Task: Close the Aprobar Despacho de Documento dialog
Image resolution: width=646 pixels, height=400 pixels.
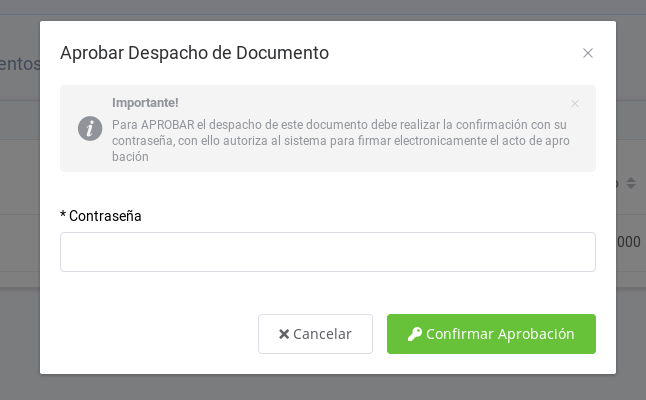Action: point(588,53)
